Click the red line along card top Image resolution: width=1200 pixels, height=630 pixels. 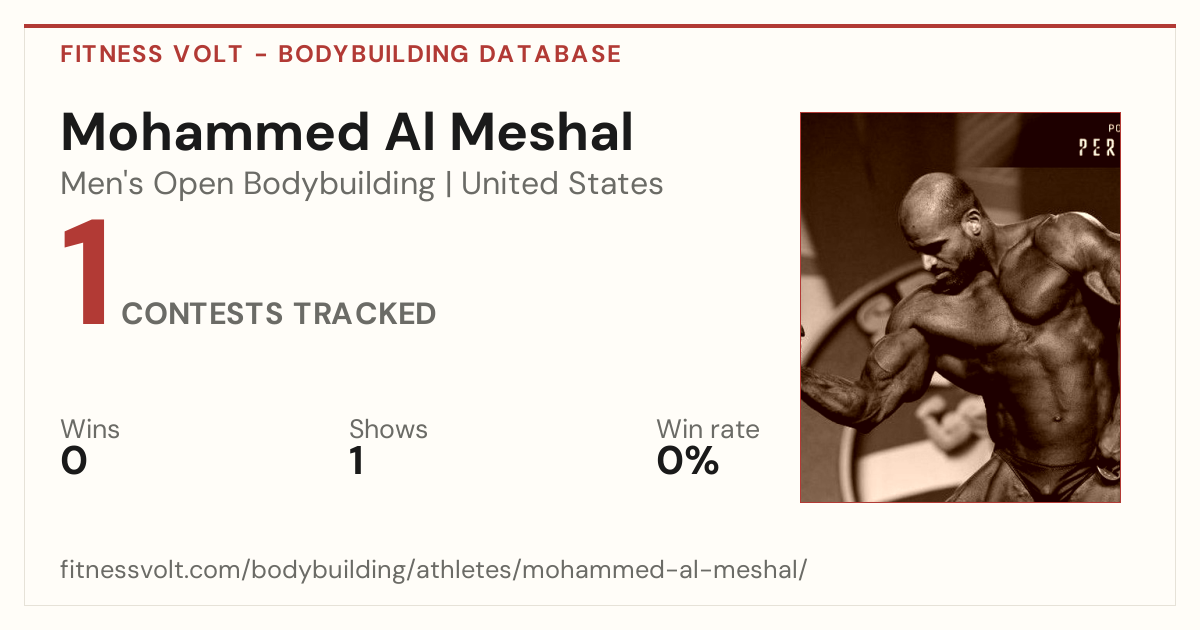pyautogui.click(x=600, y=26)
